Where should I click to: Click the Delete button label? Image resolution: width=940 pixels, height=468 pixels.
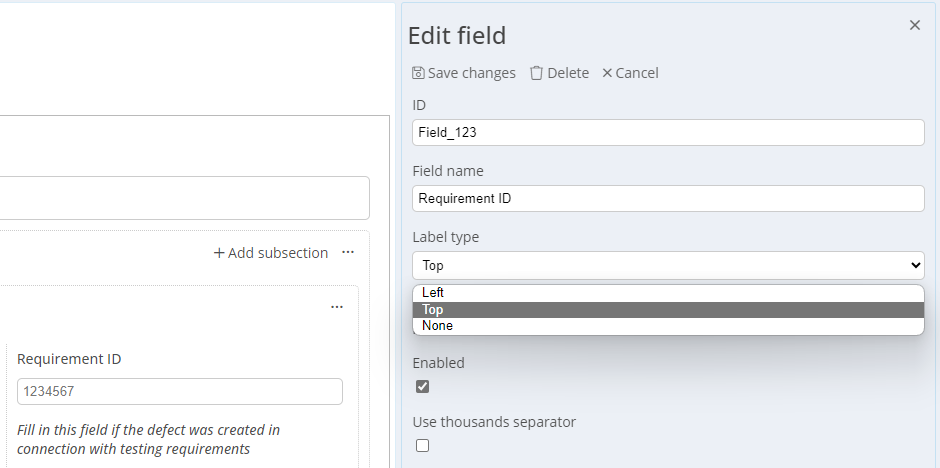click(x=568, y=73)
